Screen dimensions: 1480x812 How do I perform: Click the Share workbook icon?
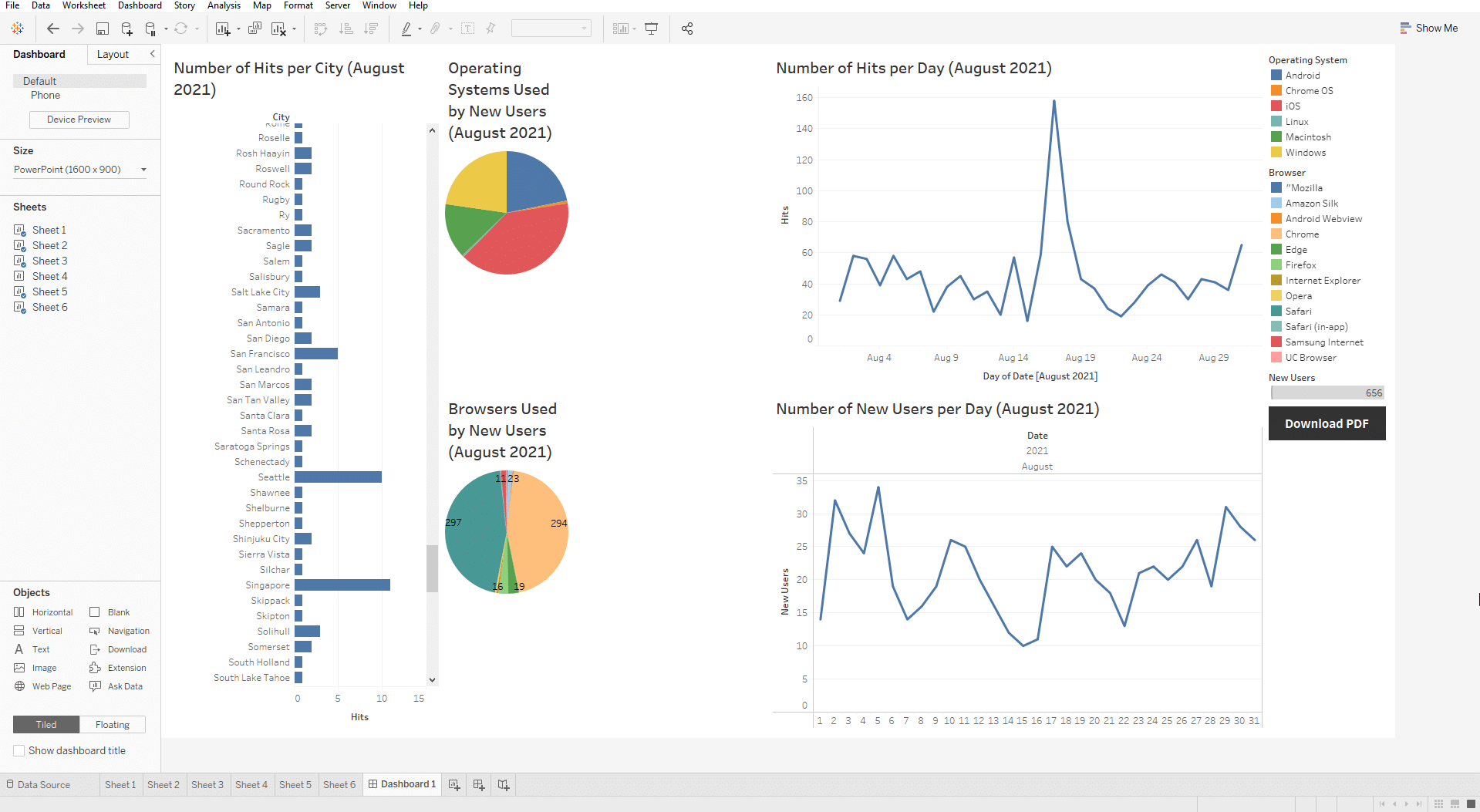687,29
